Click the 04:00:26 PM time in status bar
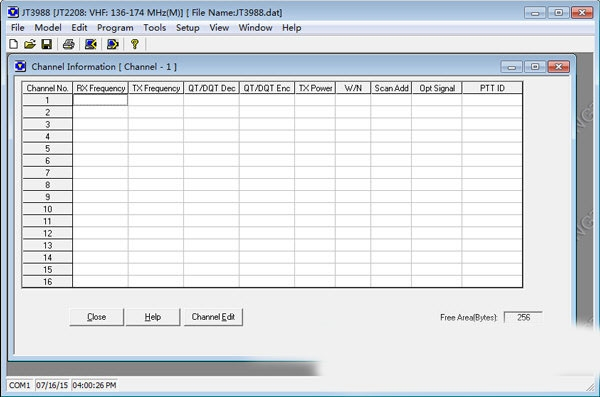The image size is (600, 397). coord(94,385)
